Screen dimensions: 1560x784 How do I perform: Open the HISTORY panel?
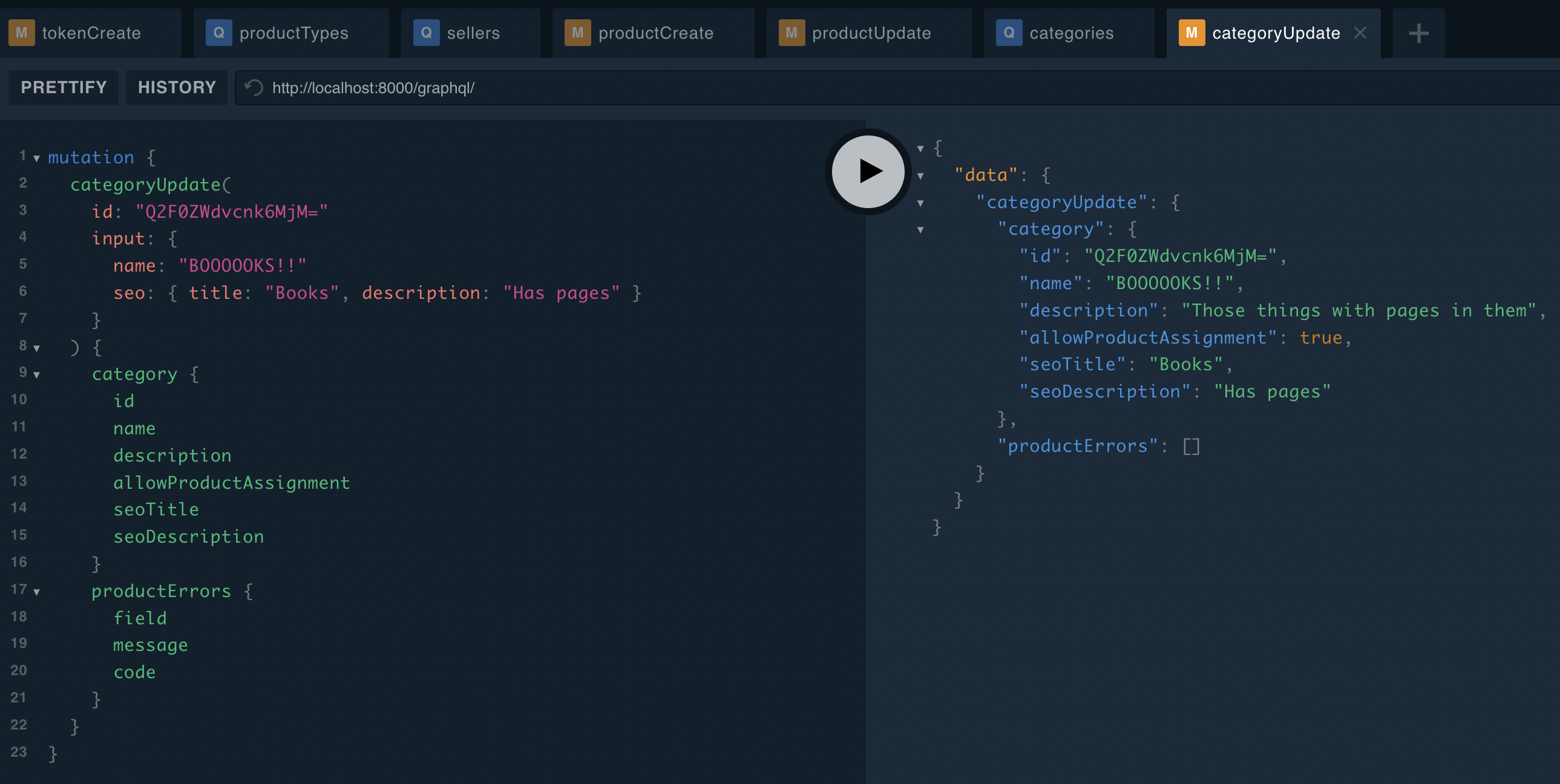click(176, 88)
